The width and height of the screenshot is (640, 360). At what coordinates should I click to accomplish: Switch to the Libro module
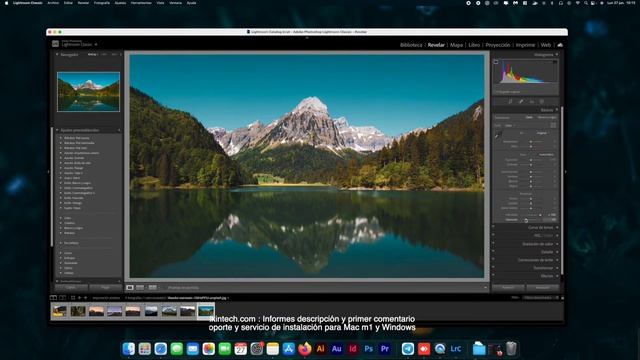pos(474,45)
